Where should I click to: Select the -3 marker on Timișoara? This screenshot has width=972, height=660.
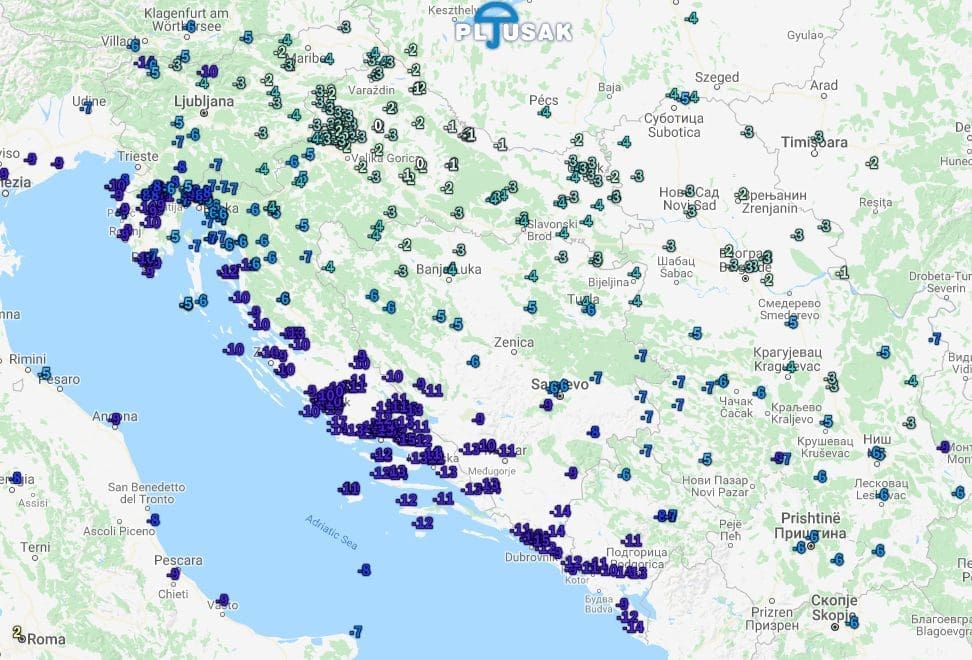pyautogui.click(x=818, y=137)
